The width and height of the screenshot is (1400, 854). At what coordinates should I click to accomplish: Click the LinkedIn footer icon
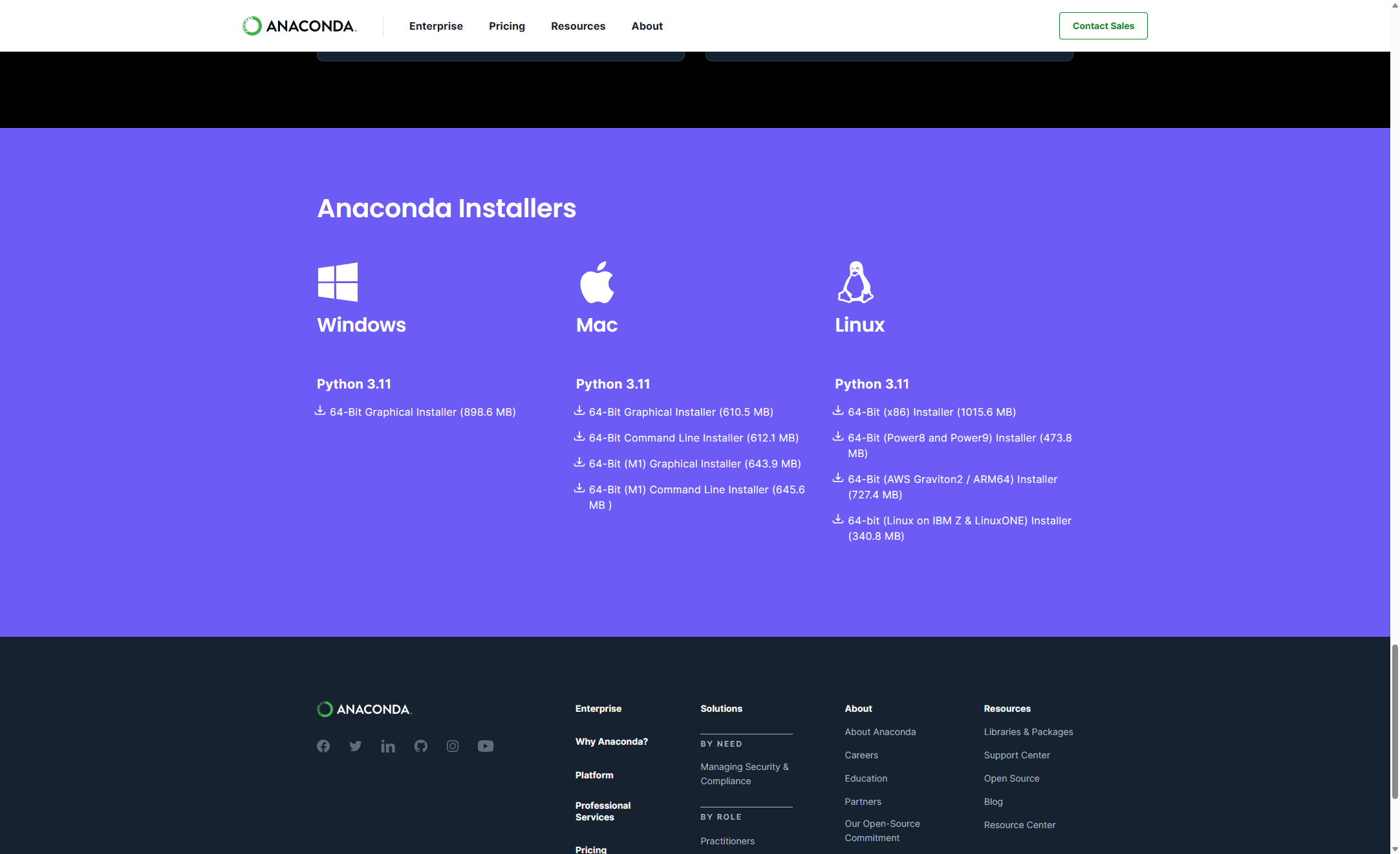click(x=388, y=746)
